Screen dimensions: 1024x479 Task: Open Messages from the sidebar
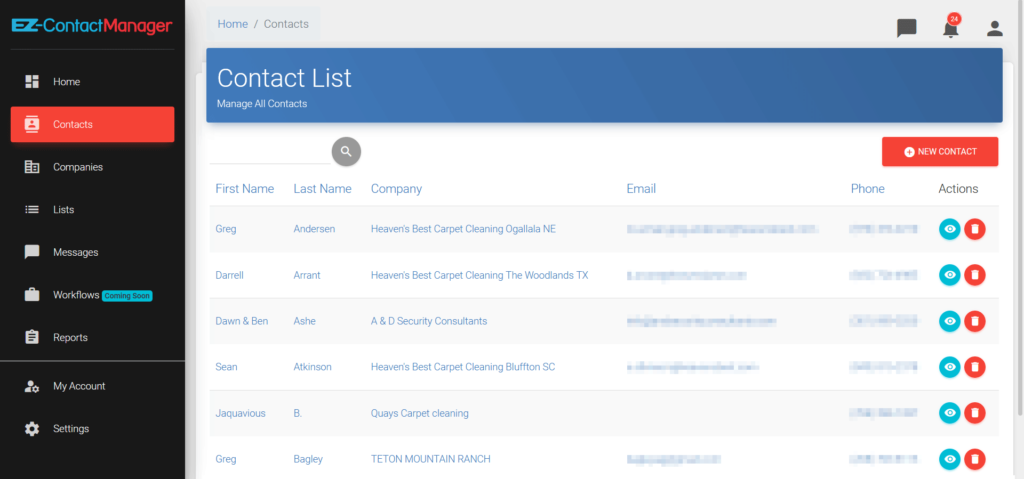point(92,252)
